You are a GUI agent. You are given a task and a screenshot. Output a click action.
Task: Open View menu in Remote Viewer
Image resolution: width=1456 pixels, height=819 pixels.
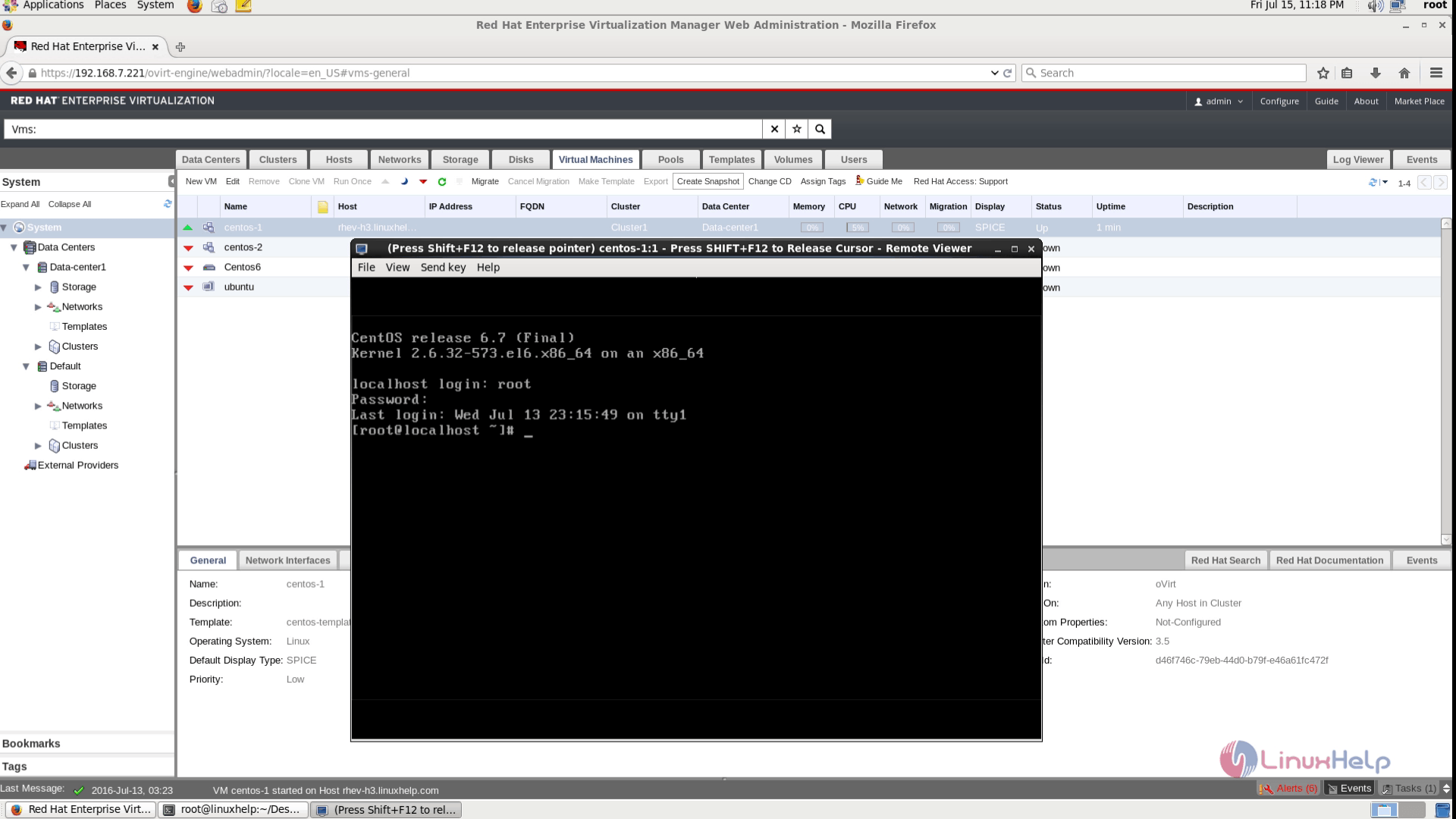tap(397, 267)
